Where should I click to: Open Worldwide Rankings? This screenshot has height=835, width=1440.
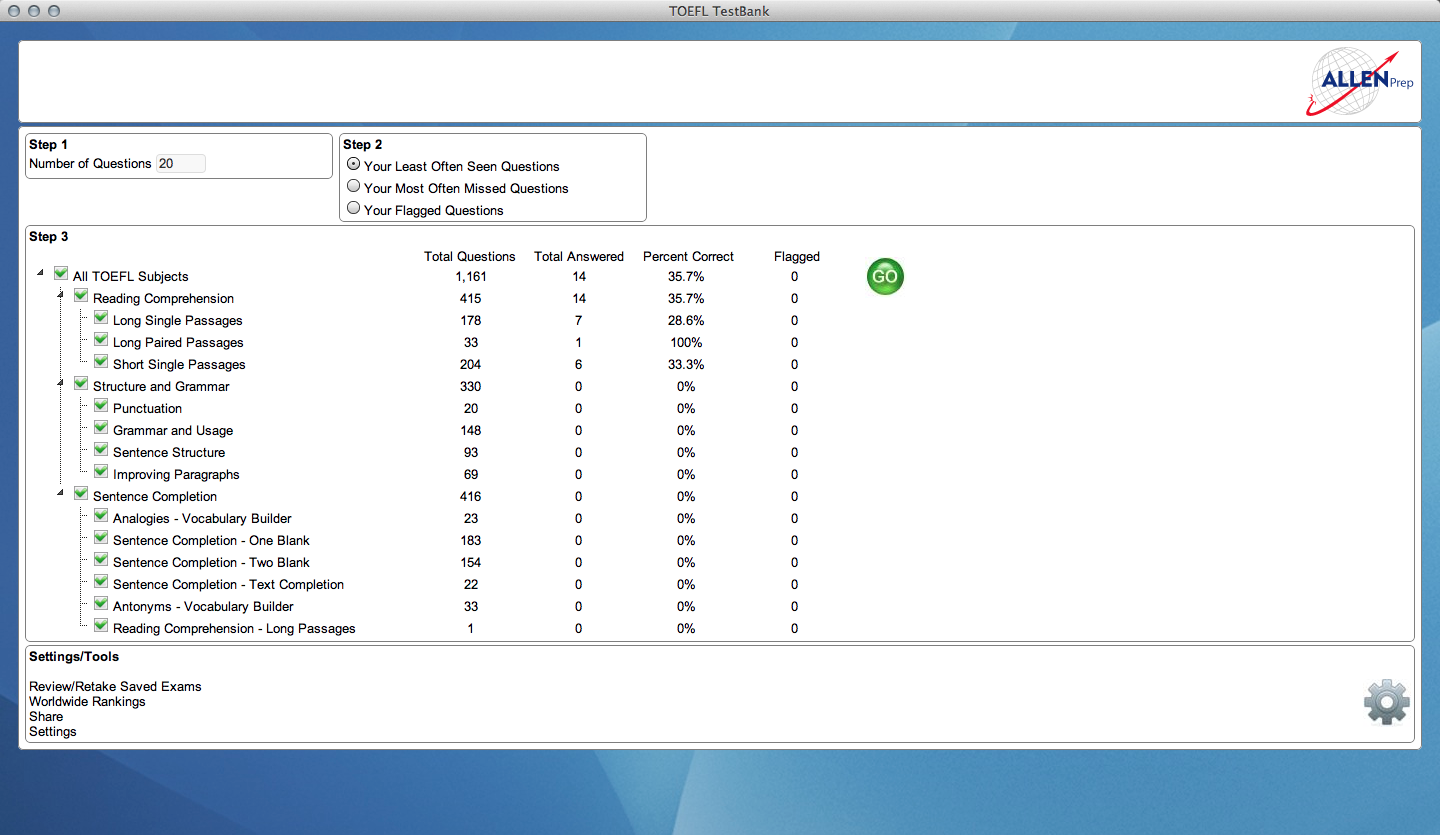87,701
